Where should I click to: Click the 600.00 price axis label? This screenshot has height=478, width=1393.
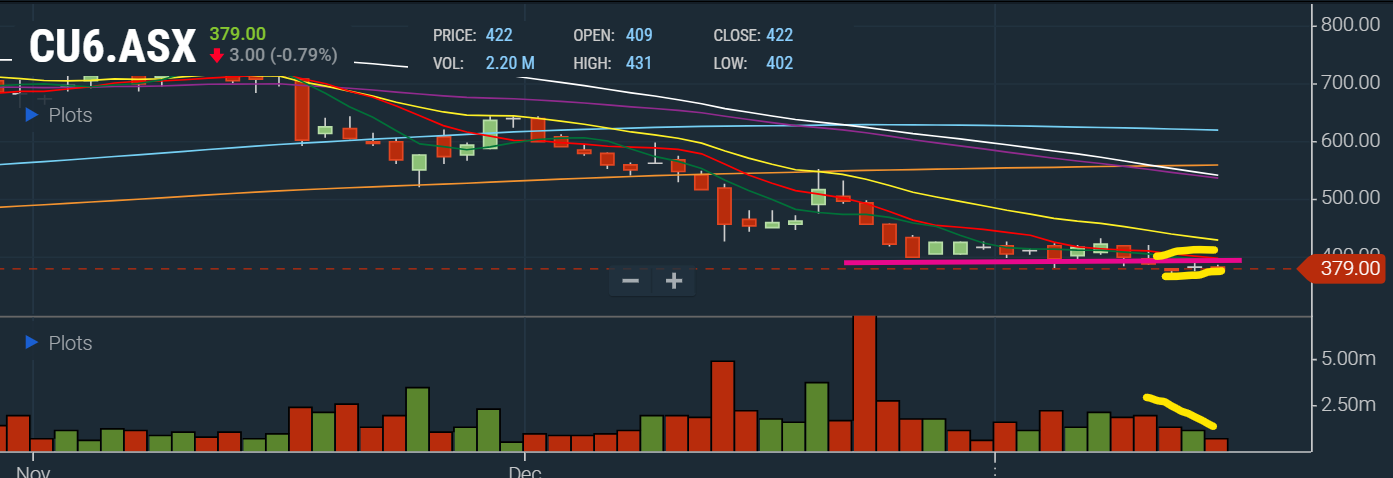1349,140
